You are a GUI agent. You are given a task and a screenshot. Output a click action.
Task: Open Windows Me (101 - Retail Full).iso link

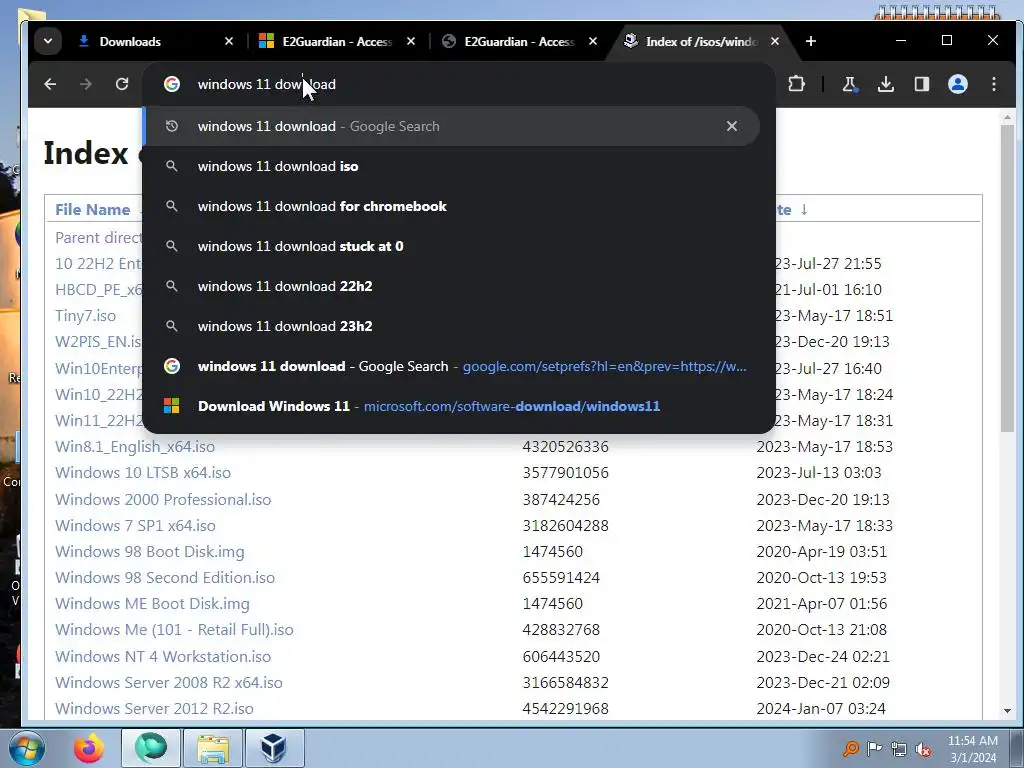pos(174,630)
